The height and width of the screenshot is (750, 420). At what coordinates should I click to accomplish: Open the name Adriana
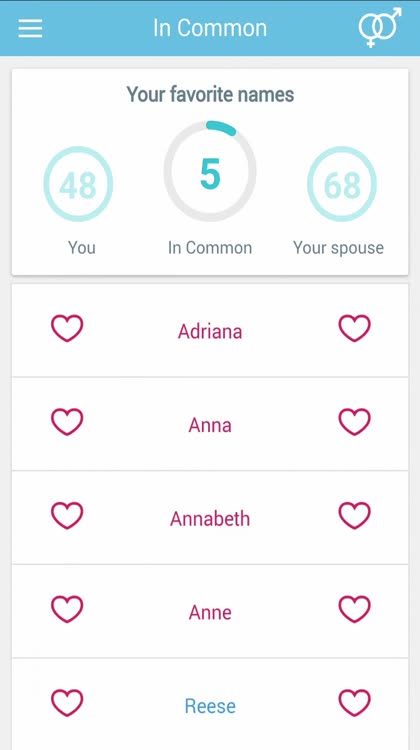tap(210, 331)
